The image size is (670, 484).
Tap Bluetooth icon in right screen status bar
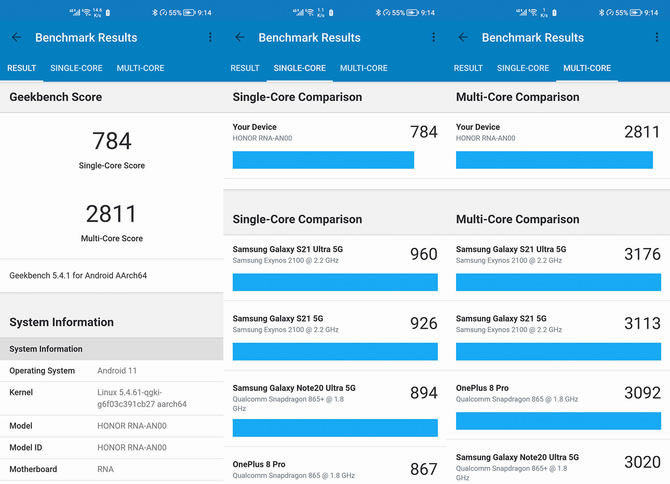pyautogui.click(x=601, y=13)
